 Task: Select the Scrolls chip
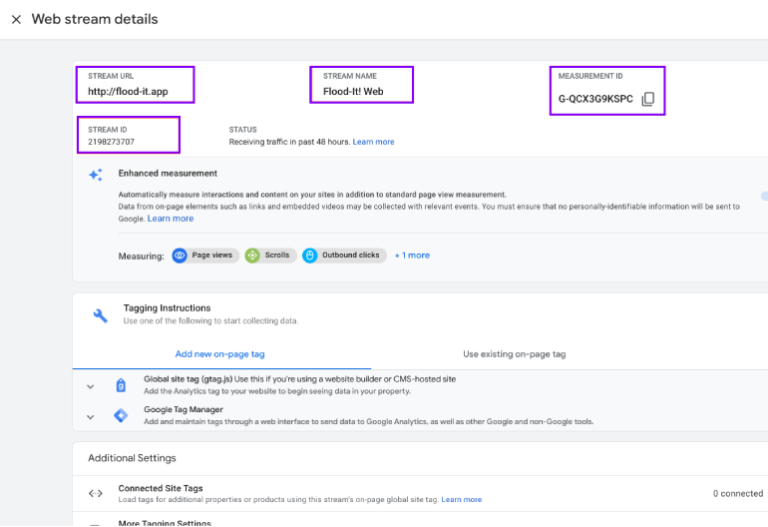(x=270, y=255)
